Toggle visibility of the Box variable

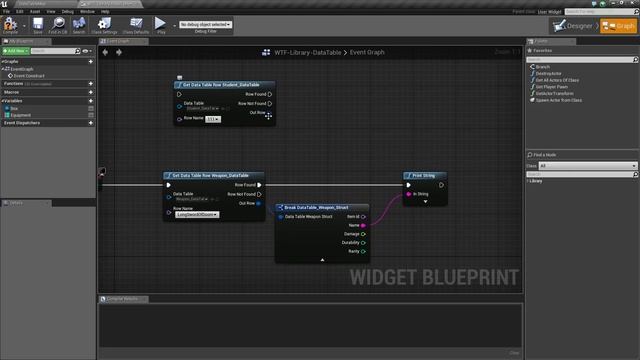[x=91, y=109]
